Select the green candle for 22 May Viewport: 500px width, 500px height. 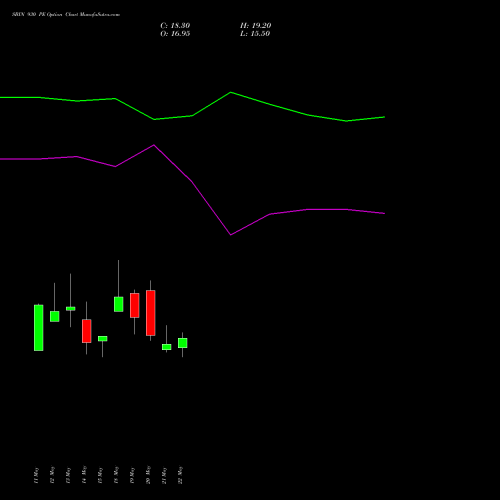(183, 343)
